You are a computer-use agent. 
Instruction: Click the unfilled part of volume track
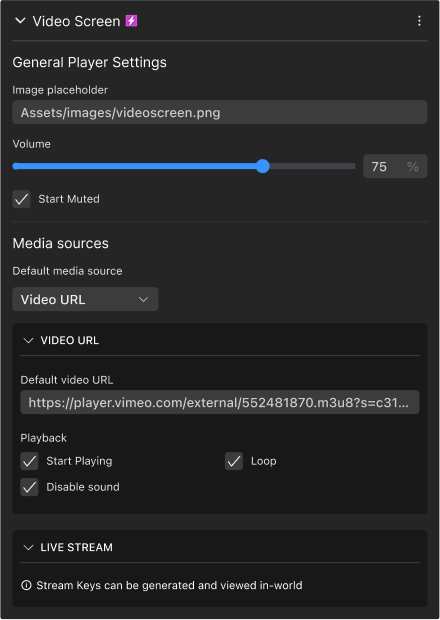(x=312, y=166)
